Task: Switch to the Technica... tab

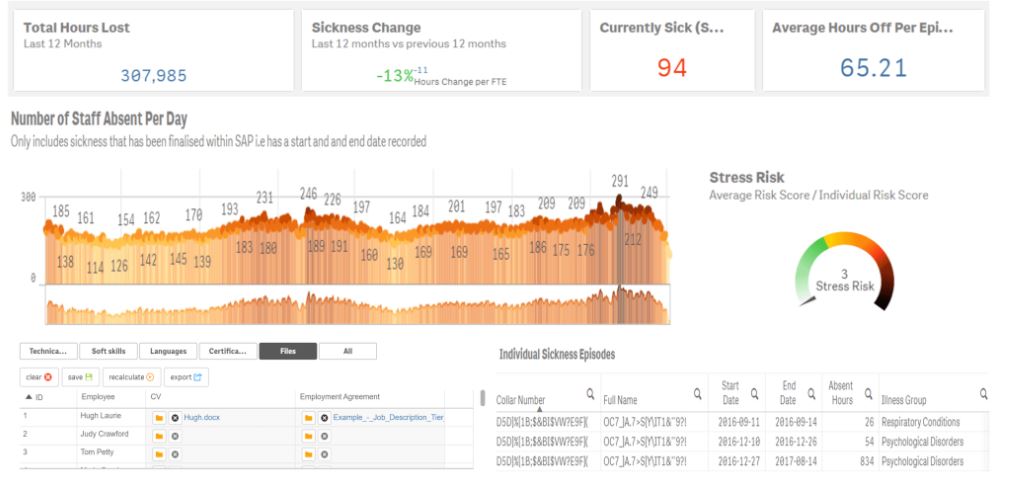Action: coord(49,351)
